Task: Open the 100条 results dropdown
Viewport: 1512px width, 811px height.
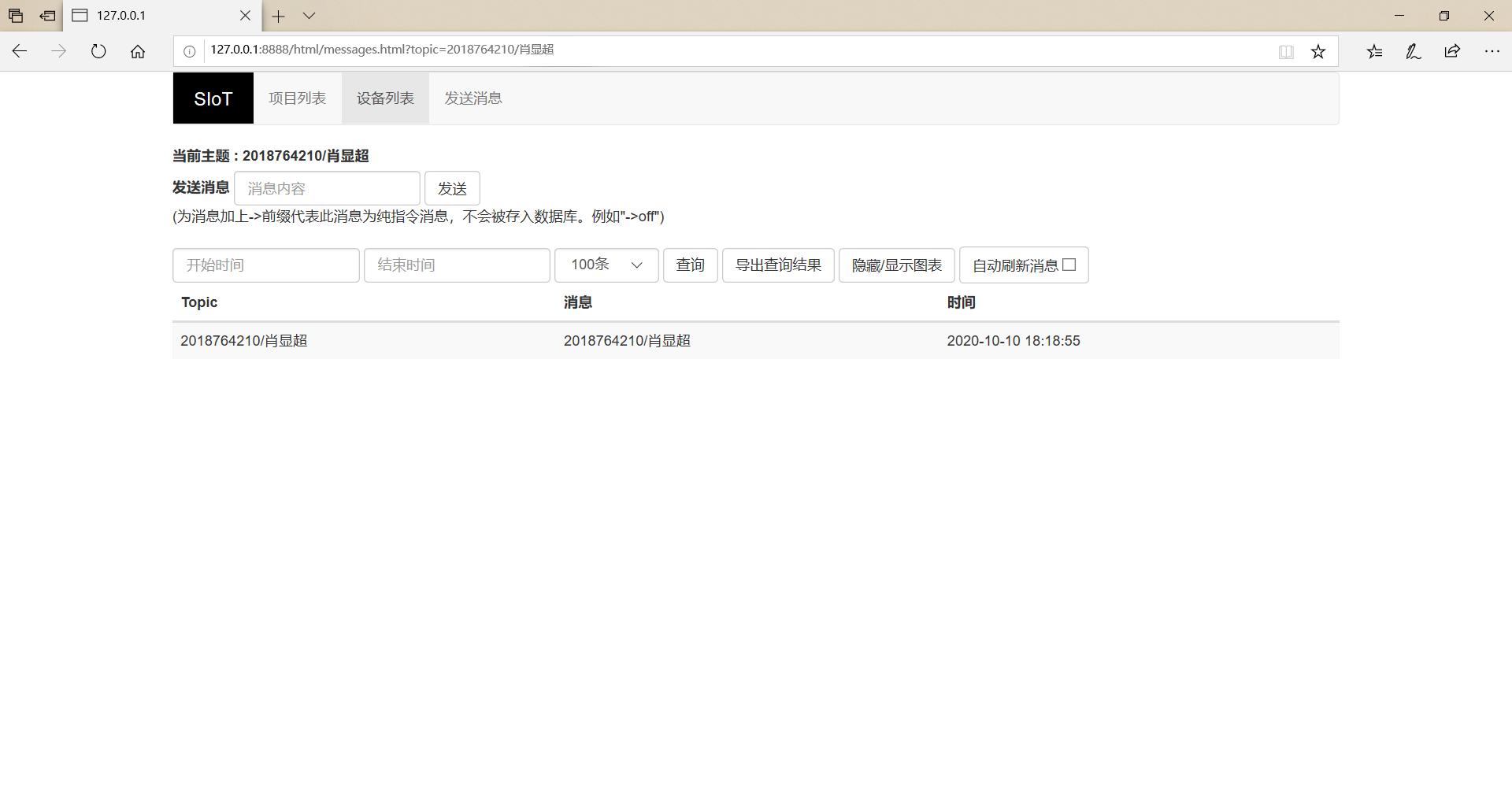Action: point(606,265)
